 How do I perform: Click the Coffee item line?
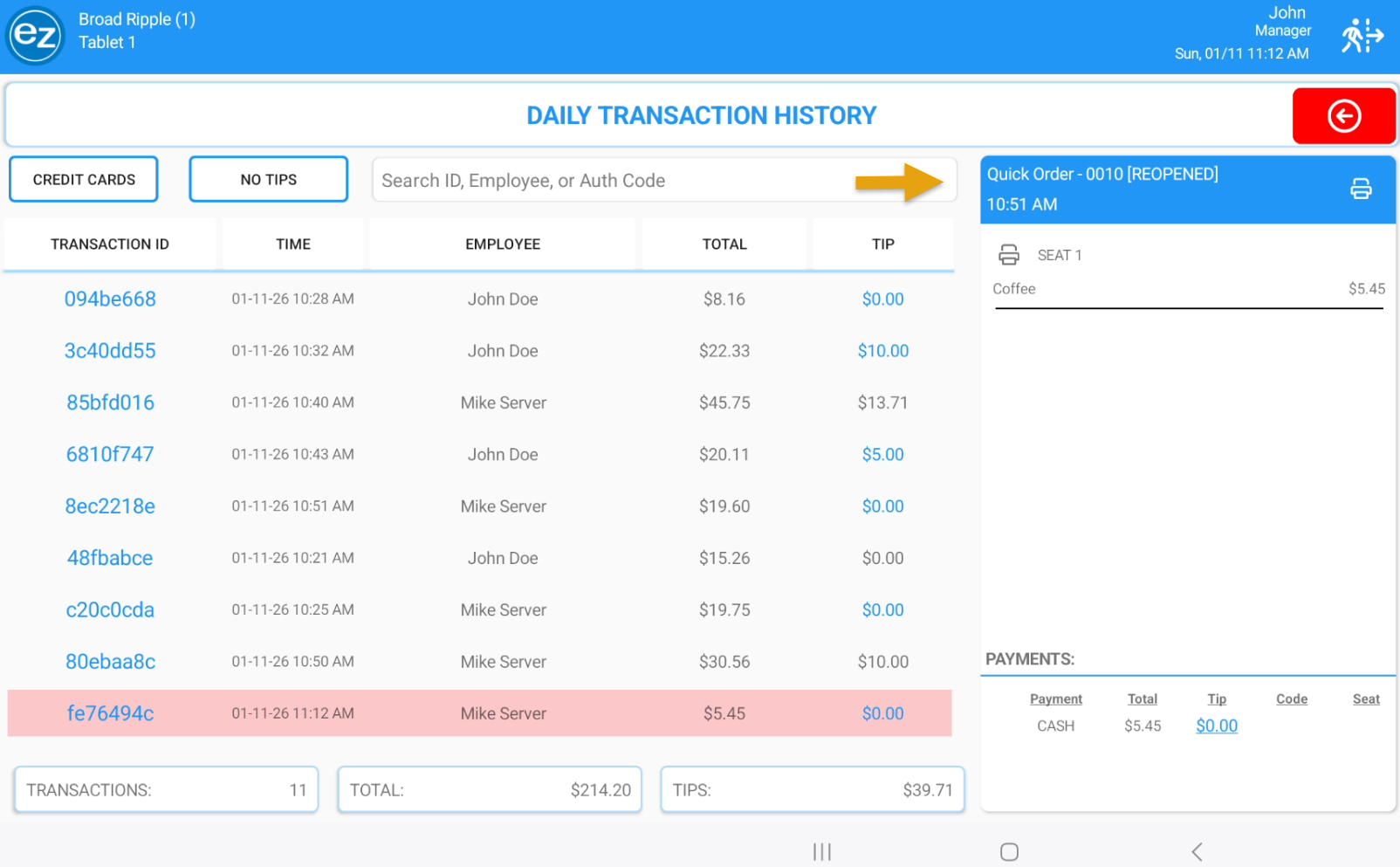point(1189,289)
